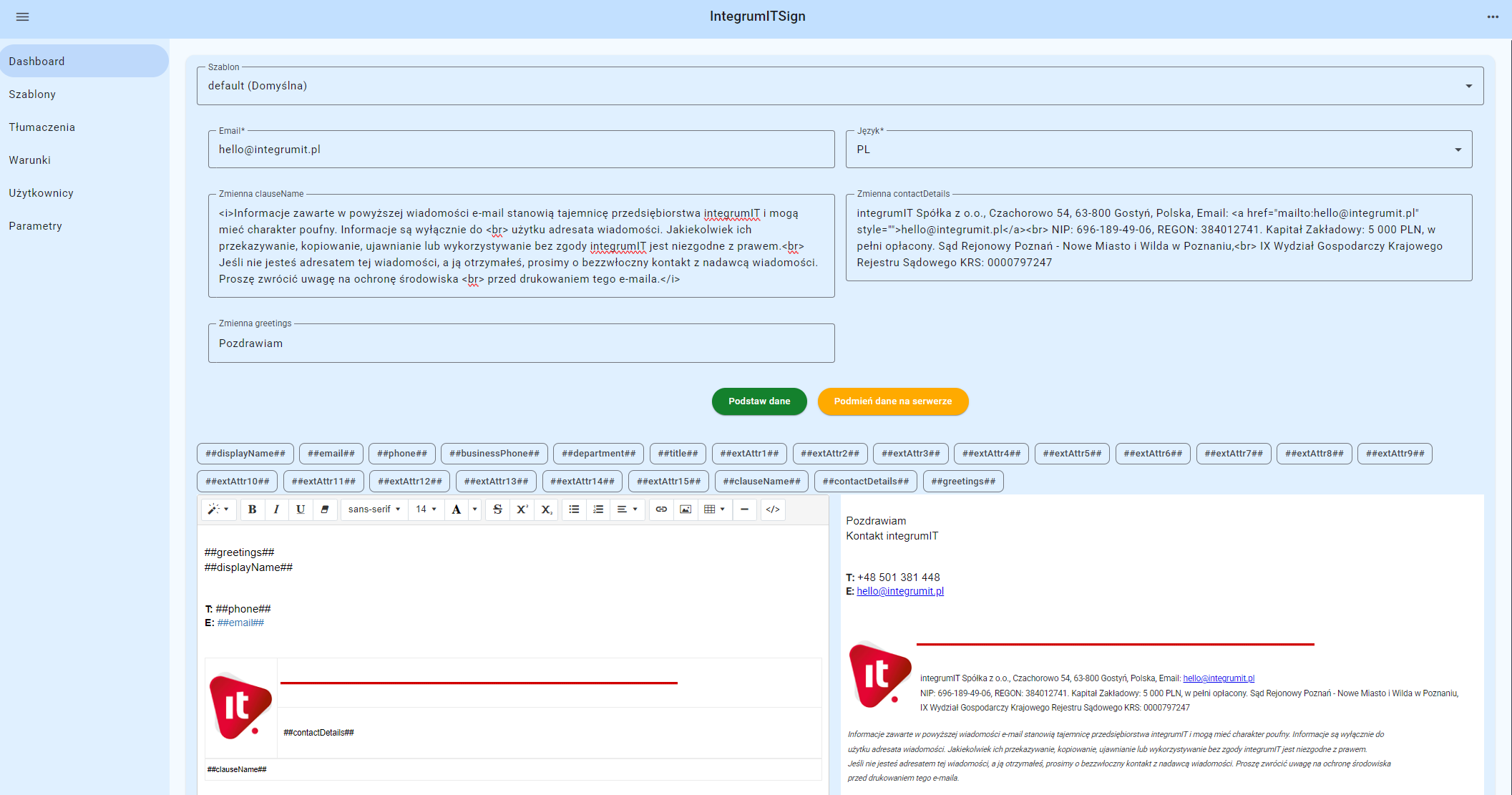Insert the ##email## variable chip

tap(331, 454)
